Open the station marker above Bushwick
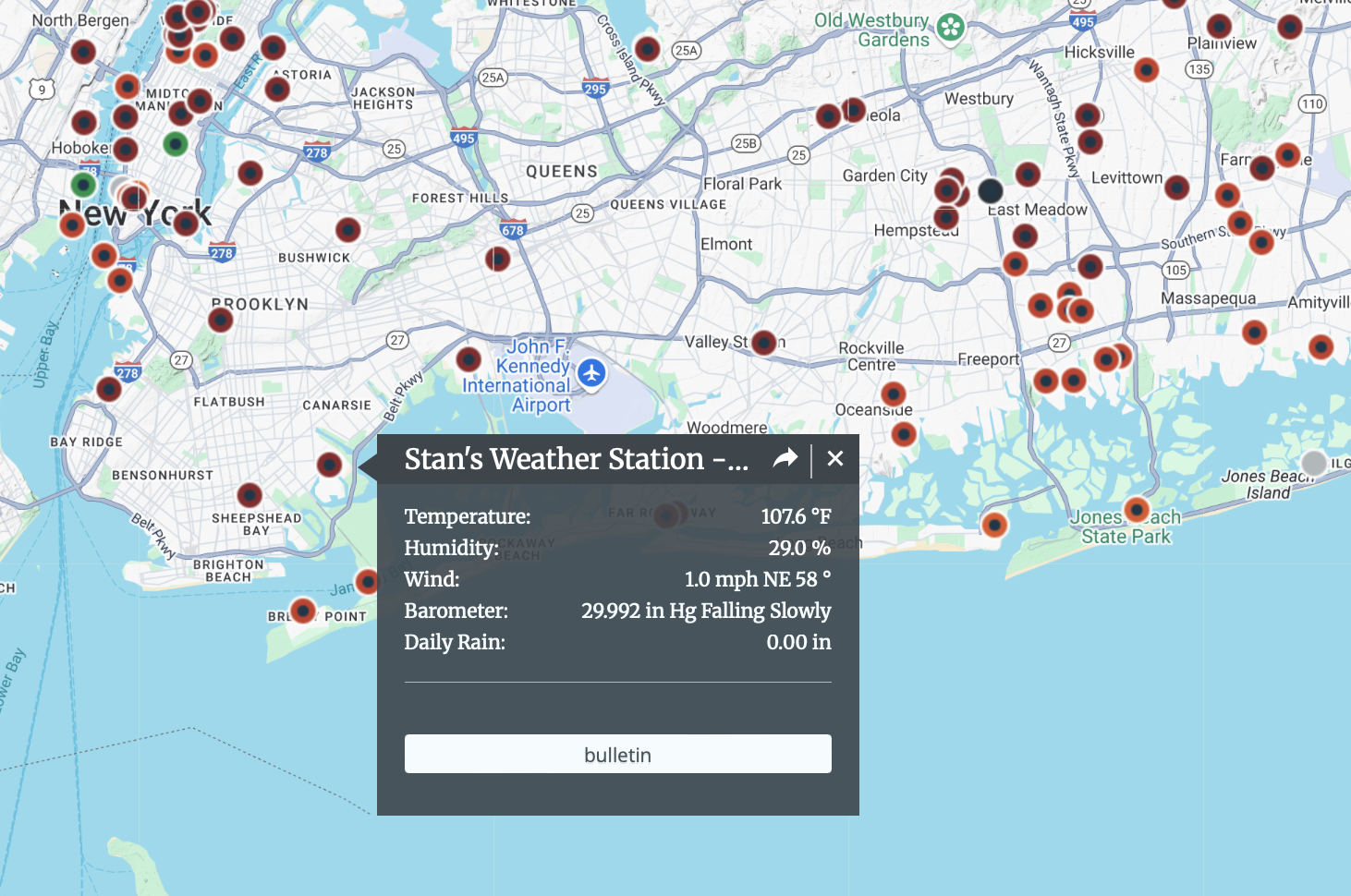Viewport: 1351px width, 896px height. (347, 229)
